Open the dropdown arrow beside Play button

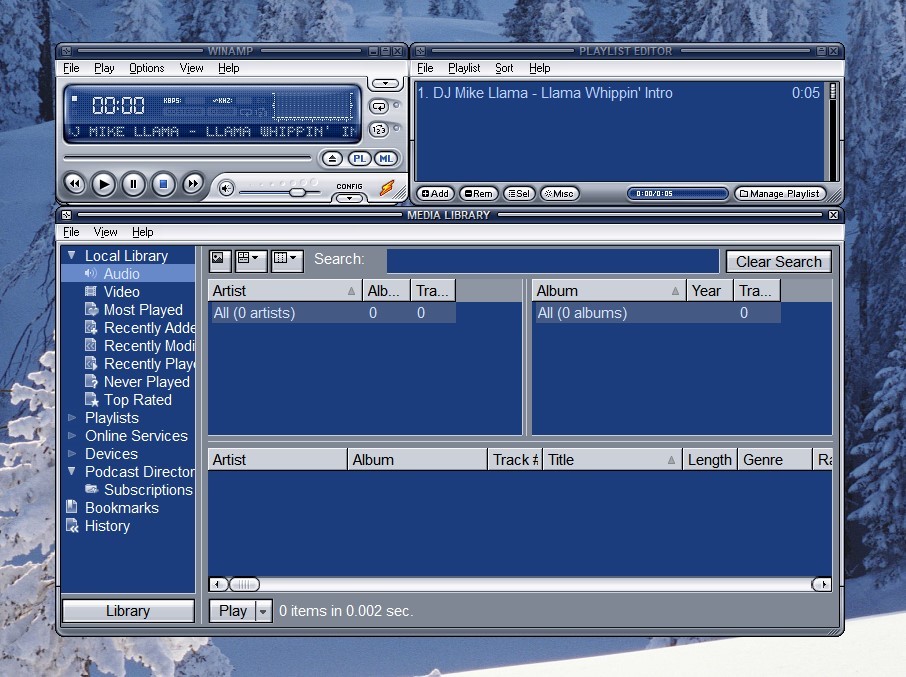pyautogui.click(x=264, y=611)
